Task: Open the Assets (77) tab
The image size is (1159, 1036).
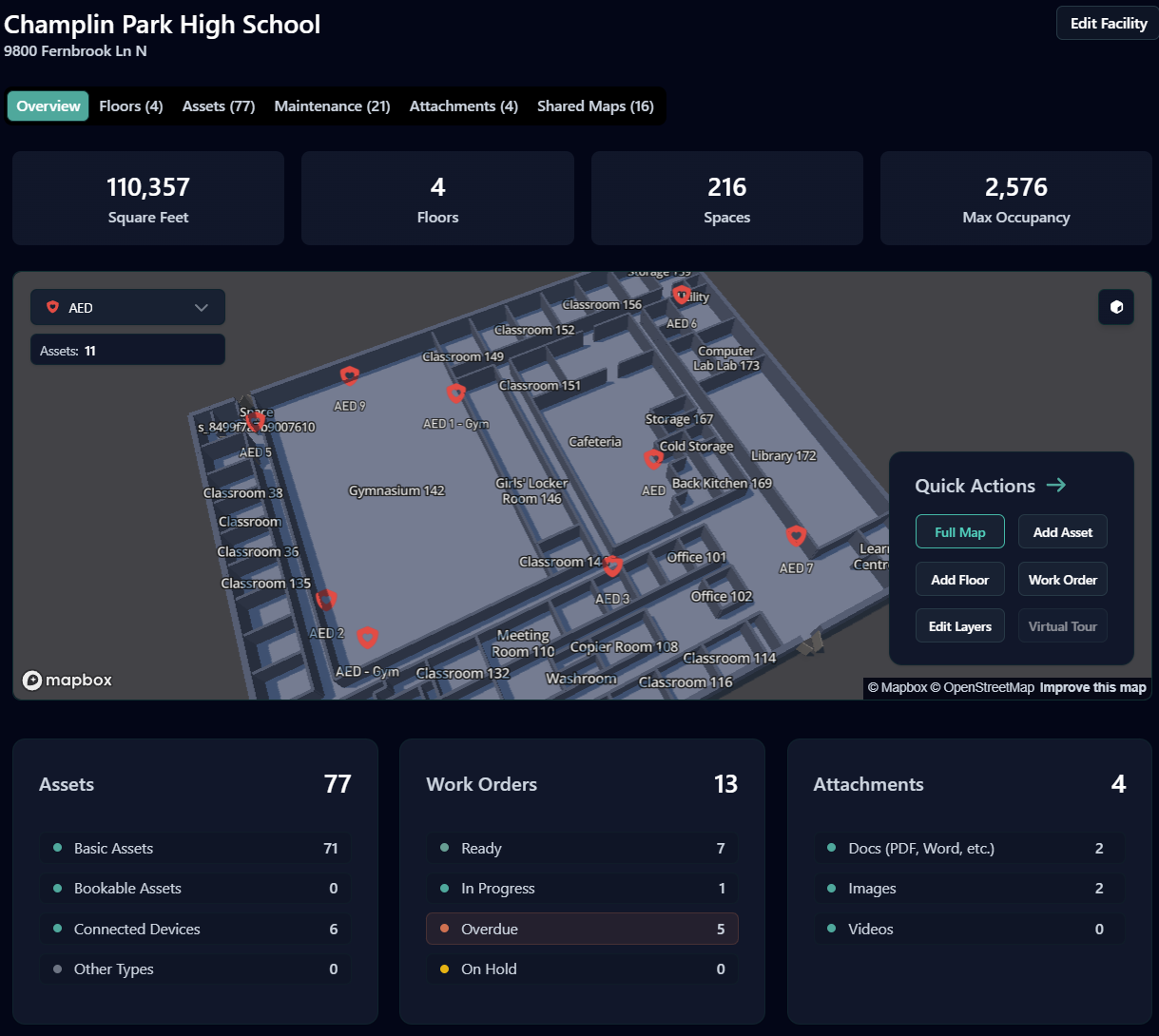Action: click(219, 106)
